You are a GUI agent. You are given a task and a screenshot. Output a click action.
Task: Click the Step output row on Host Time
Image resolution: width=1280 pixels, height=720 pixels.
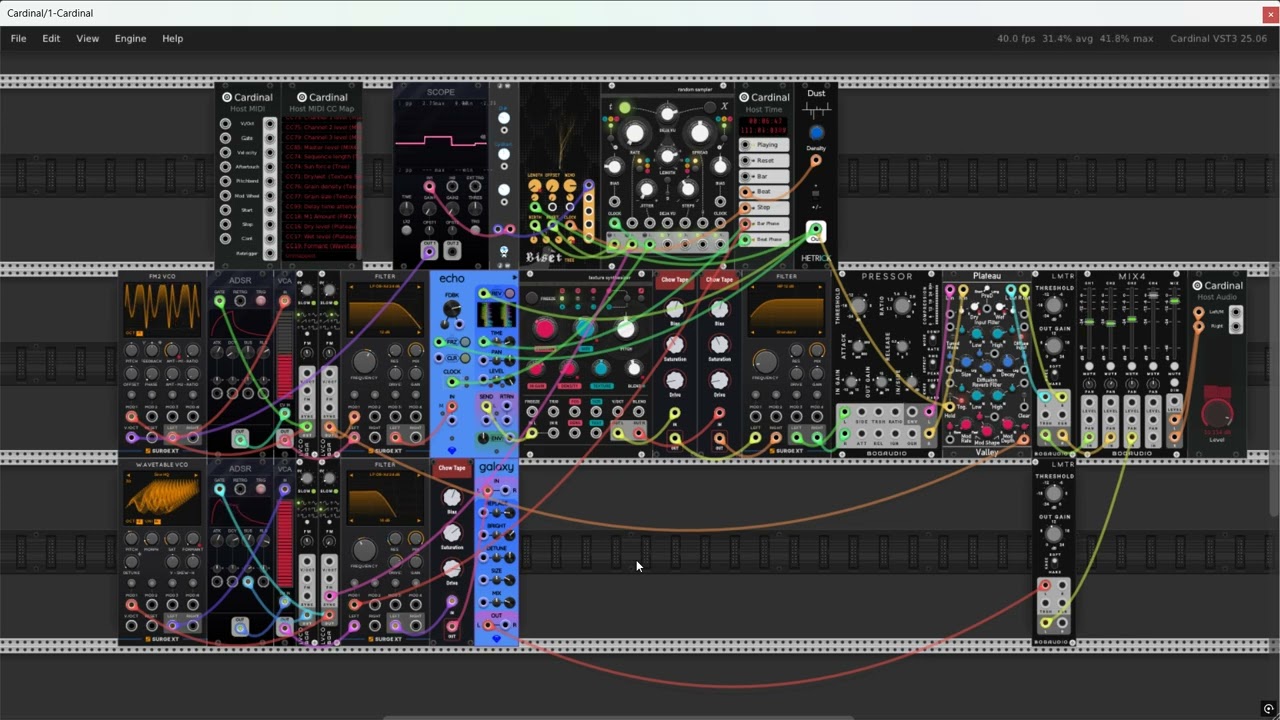[x=764, y=207]
